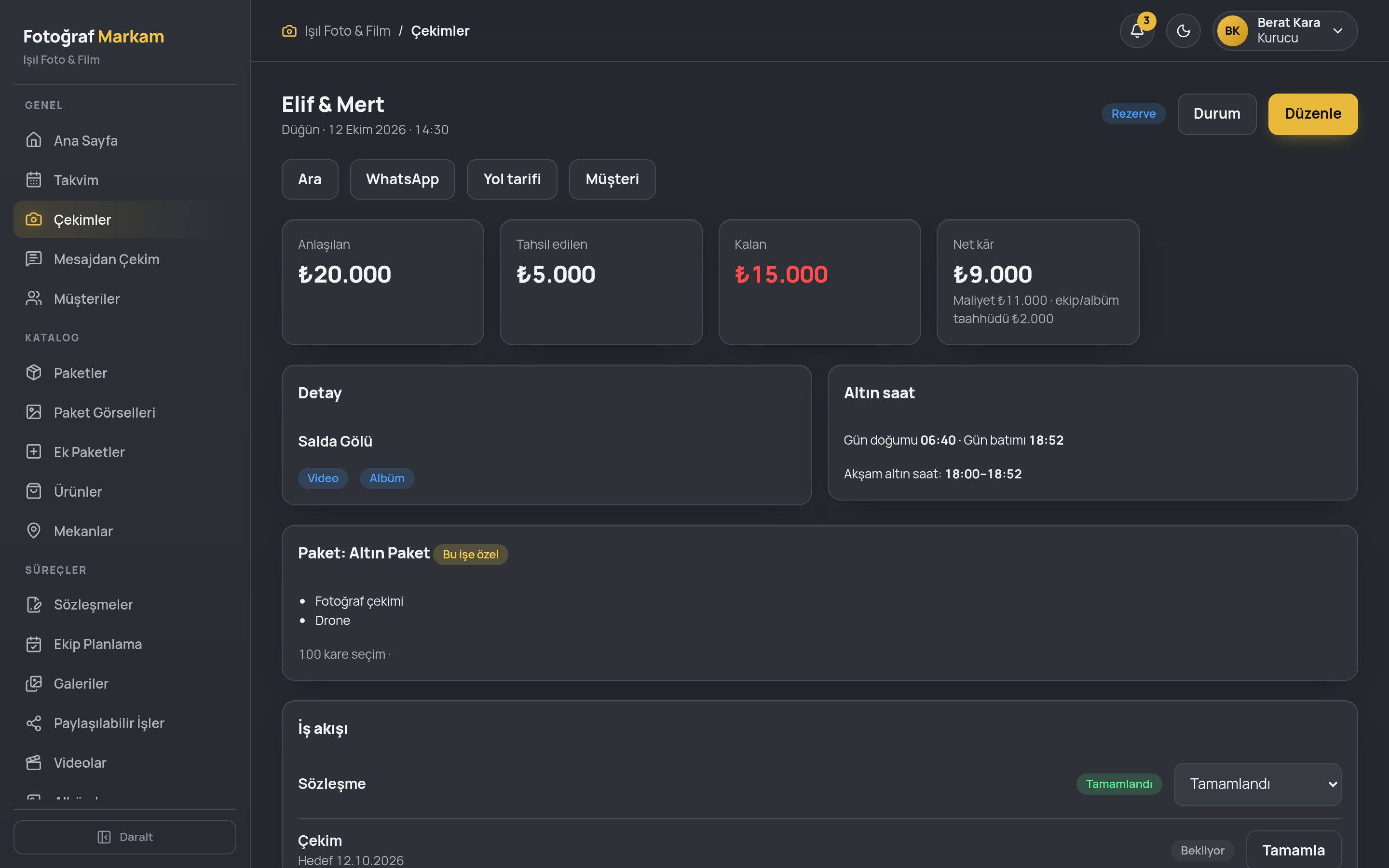Click the Kalan ₺15.000 amount
The width and height of the screenshot is (1389, 868).
tap(781, 274)
